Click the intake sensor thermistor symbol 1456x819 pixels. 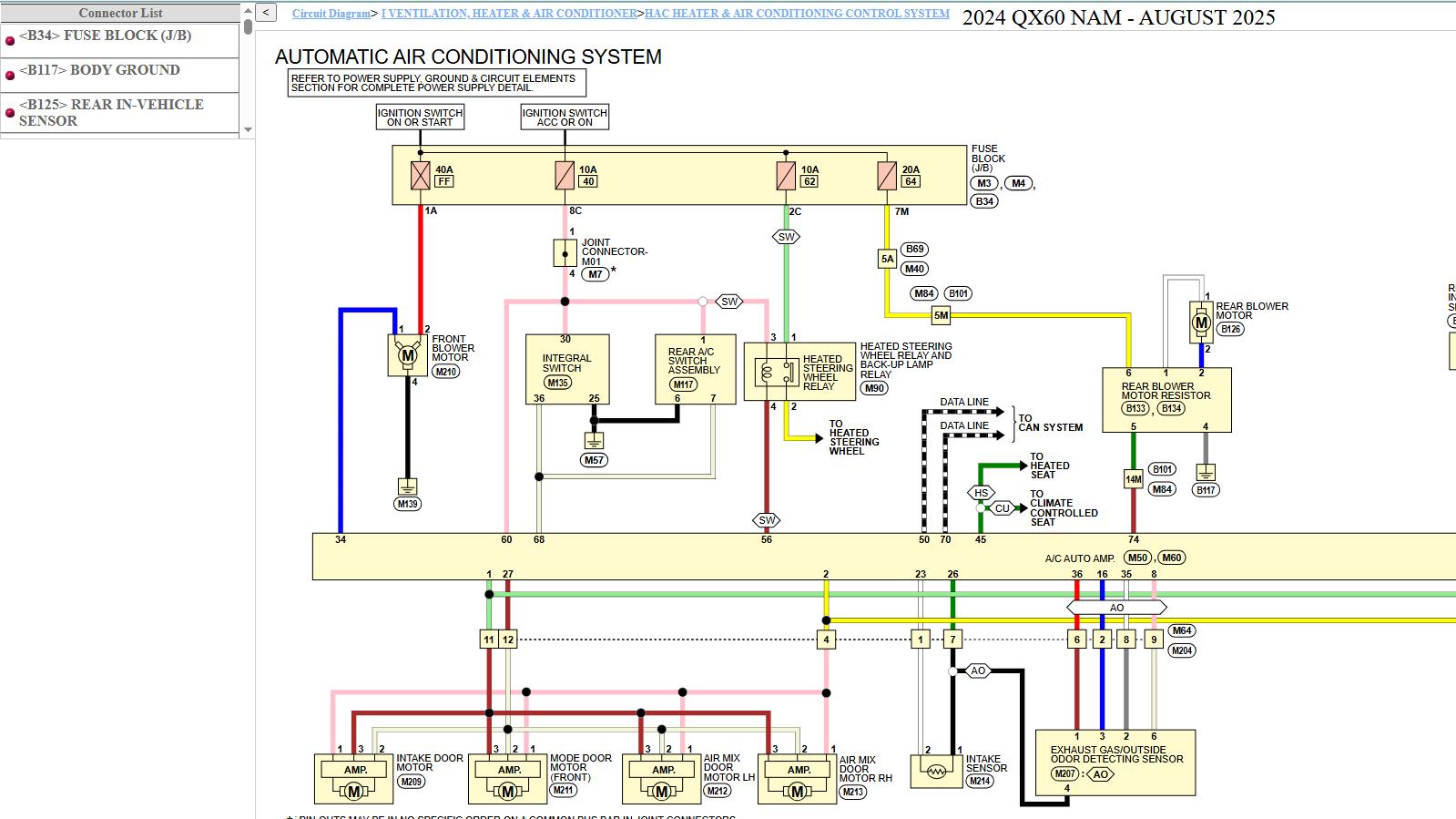935,772
